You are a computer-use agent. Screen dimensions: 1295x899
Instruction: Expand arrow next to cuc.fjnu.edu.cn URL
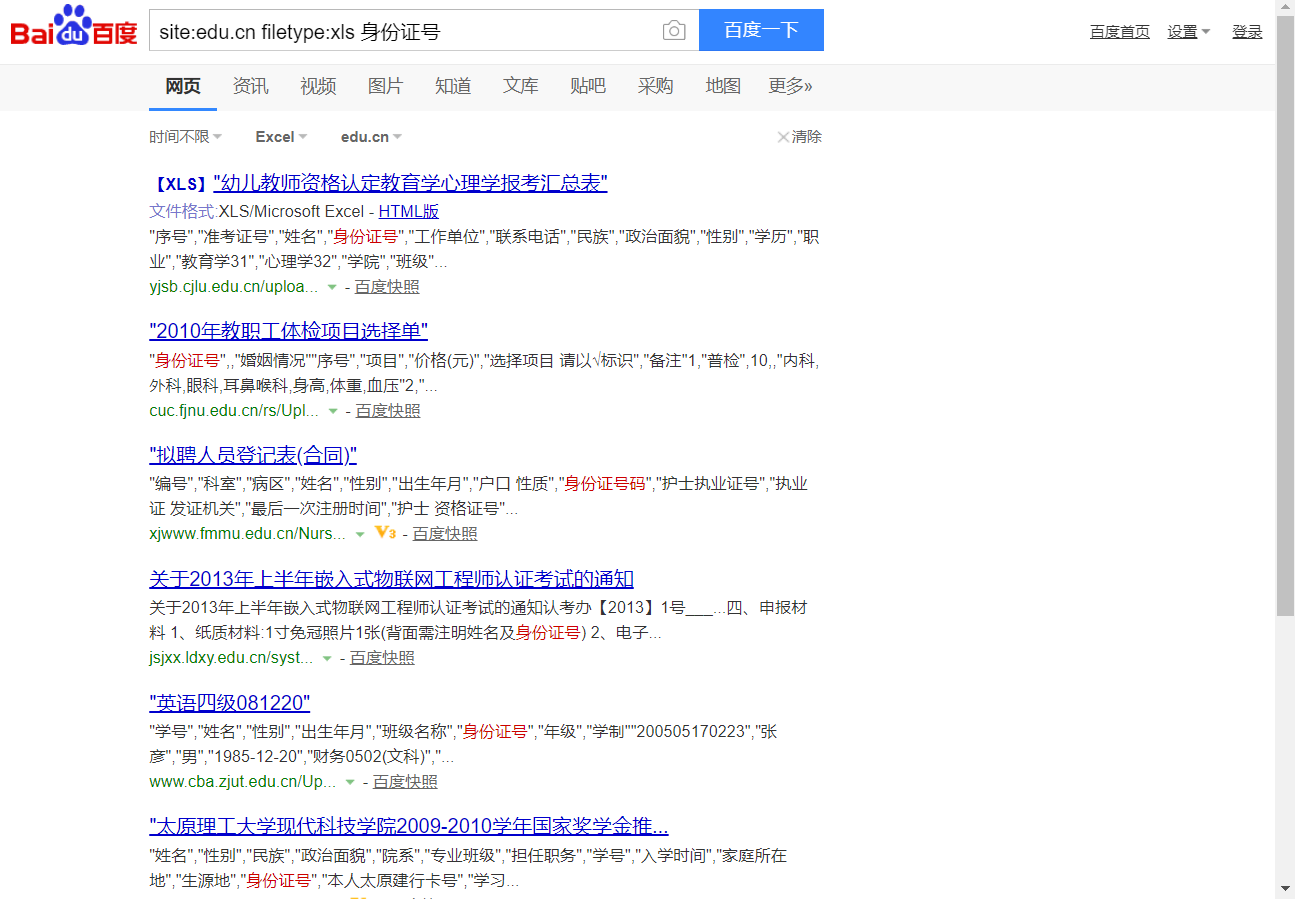pyautogui.click(x=333, y=412)
